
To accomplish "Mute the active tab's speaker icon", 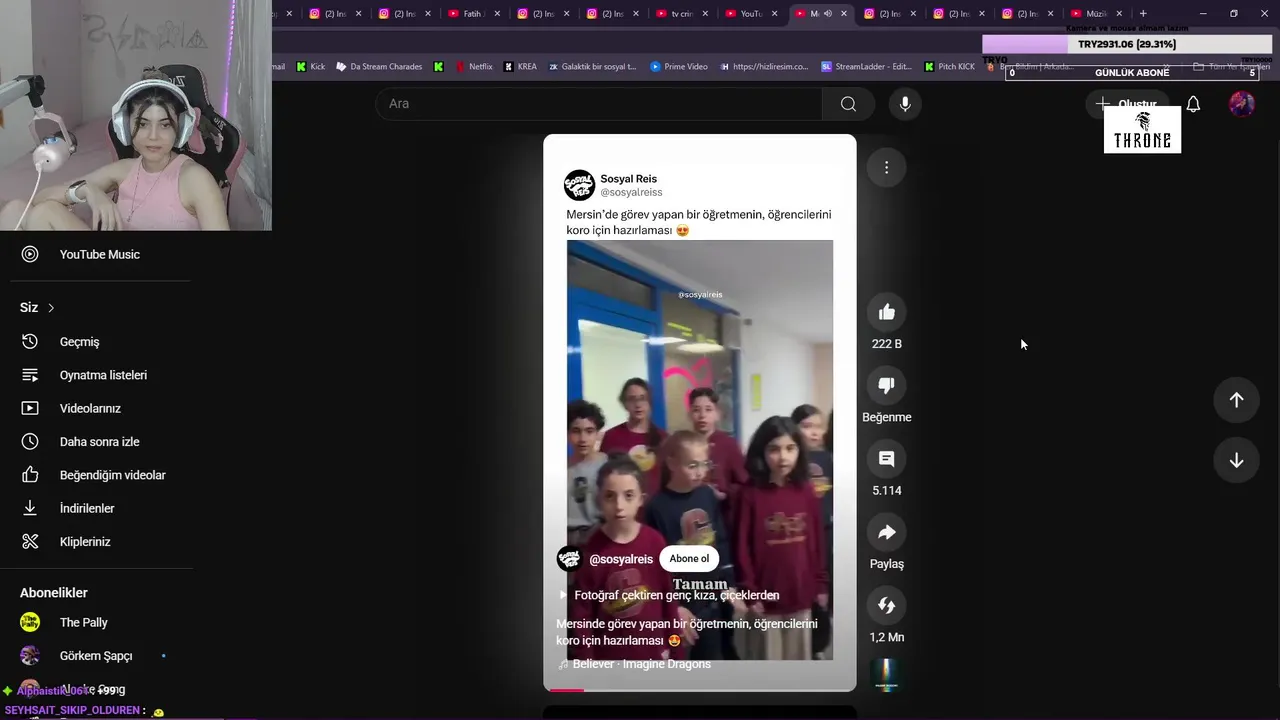I will pyautogui.click(x=827, y=14).
